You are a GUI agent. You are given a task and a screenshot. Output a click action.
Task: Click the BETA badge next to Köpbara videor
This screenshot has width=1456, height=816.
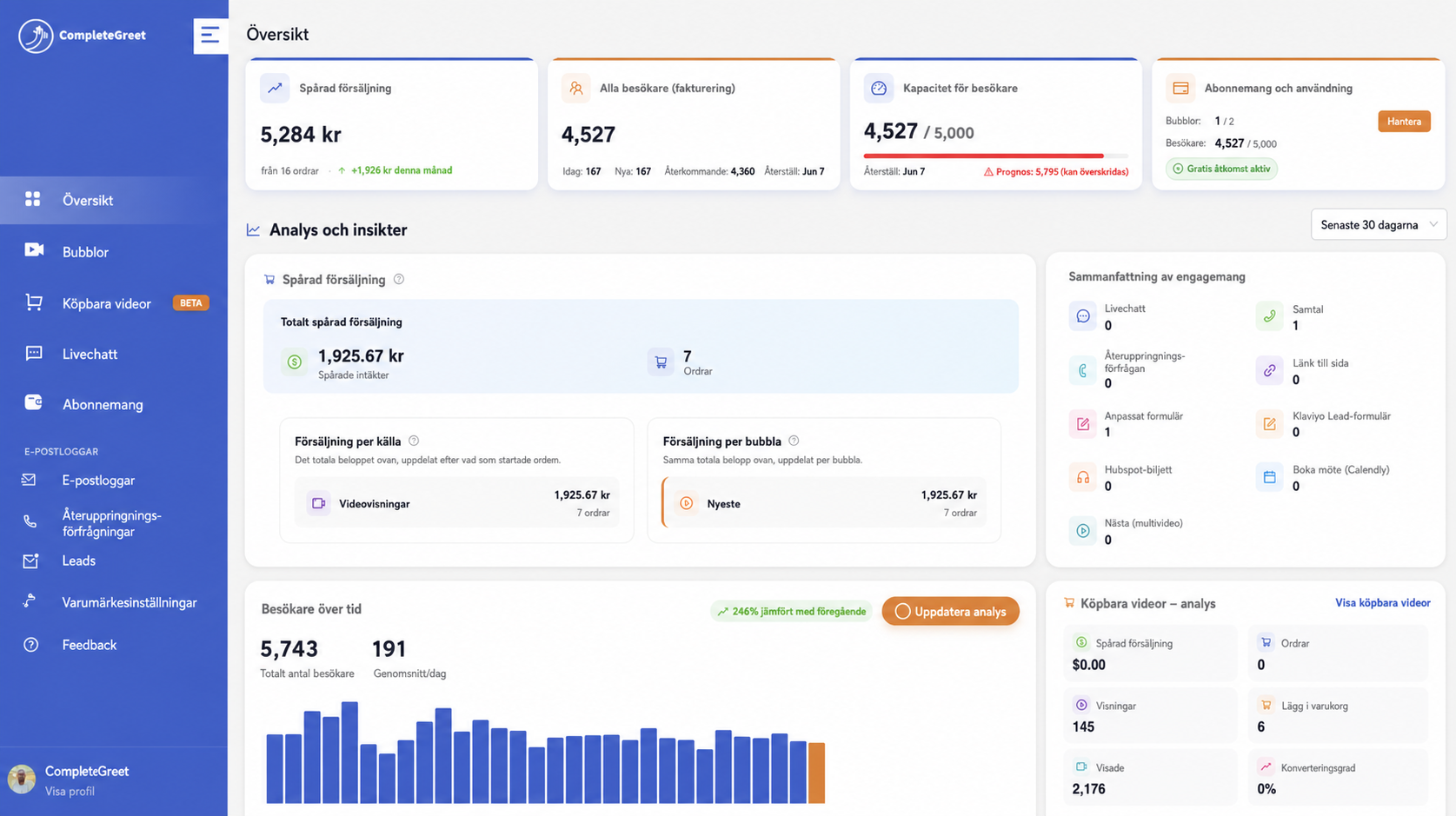(x=191, y=303)
